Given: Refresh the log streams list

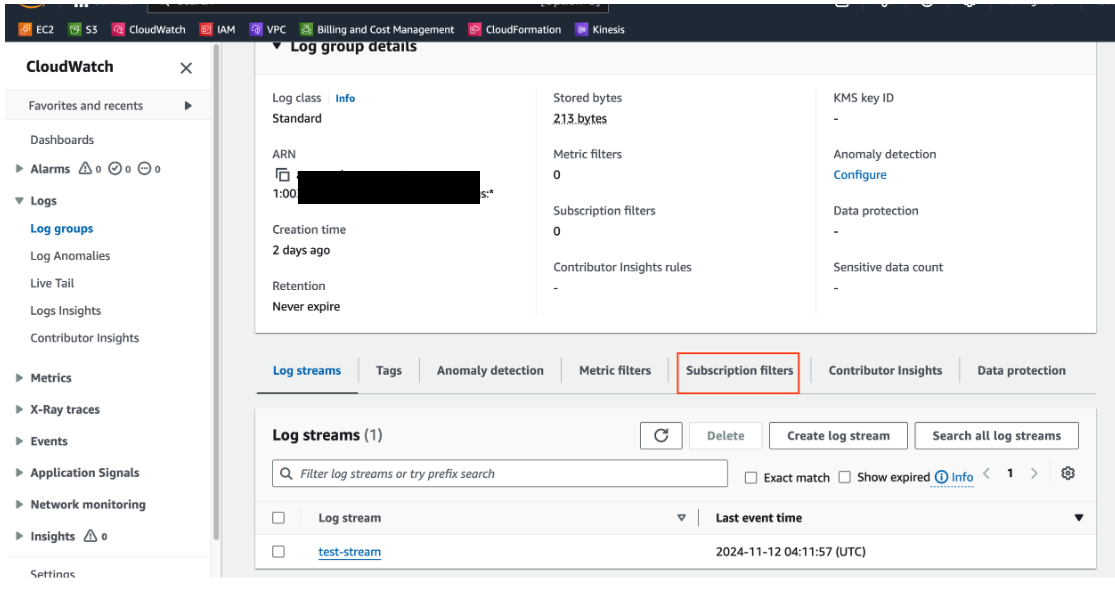Looking at the screenshot, I should pyautogui.click(x=661, y=435).
